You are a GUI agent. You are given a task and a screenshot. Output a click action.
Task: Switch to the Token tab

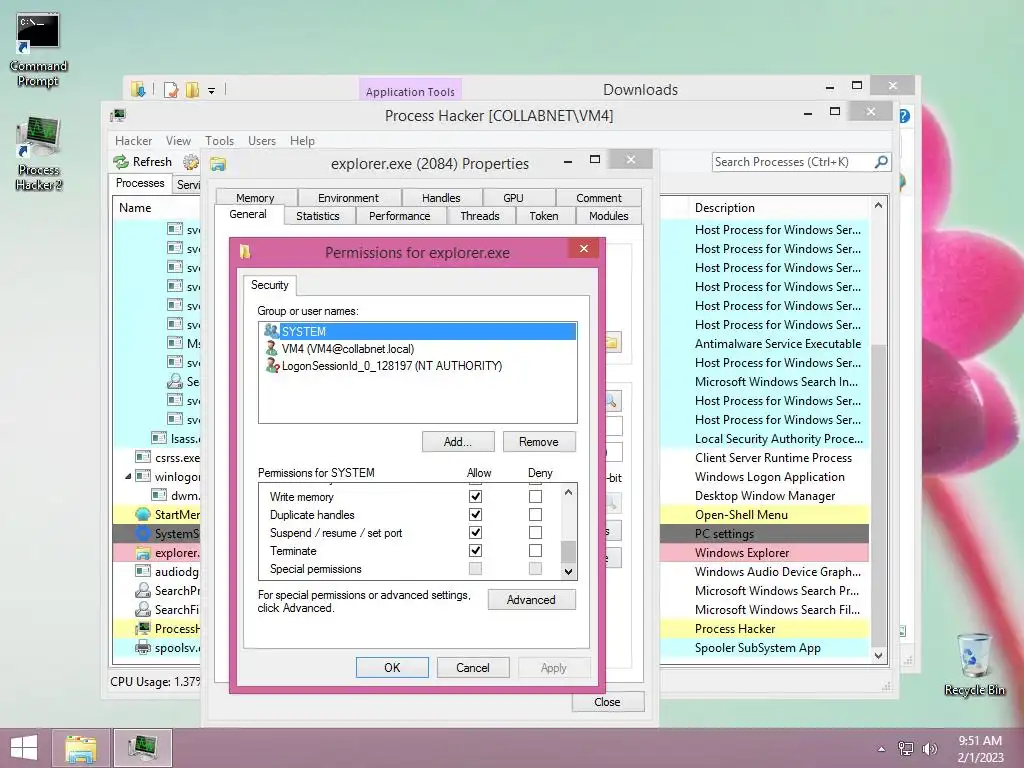click(543, 216)
